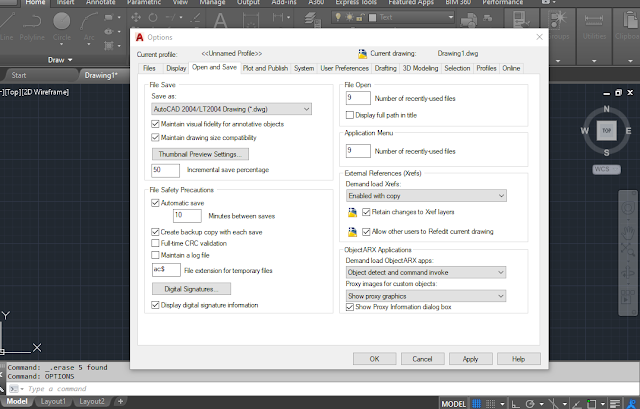640x409 pixels.
Task: Toggle snap mode in status bar
Action: pyautogui.click(x=491, y=404)
